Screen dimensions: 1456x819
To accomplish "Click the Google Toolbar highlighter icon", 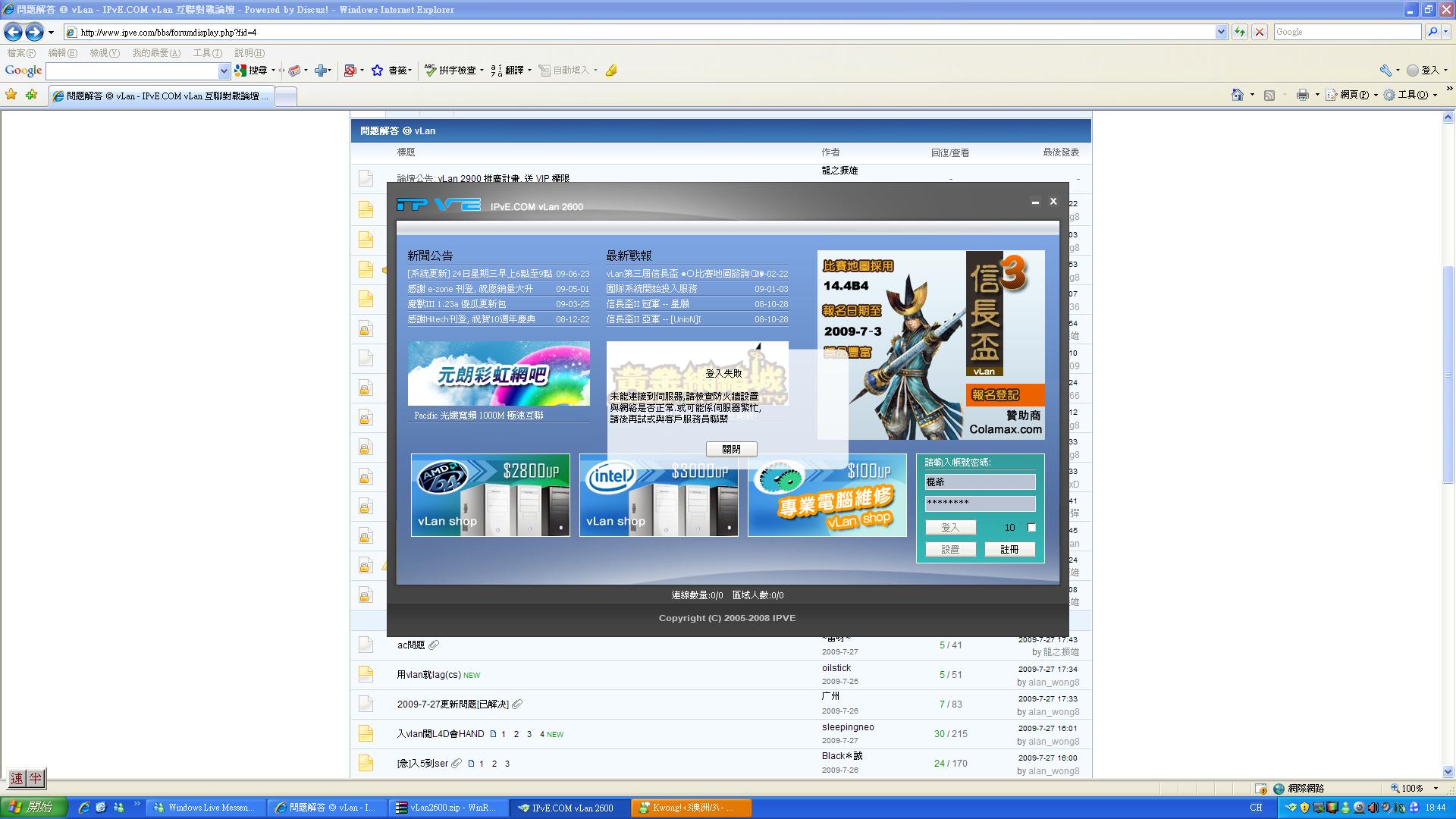I will click(x=611, y=71).
